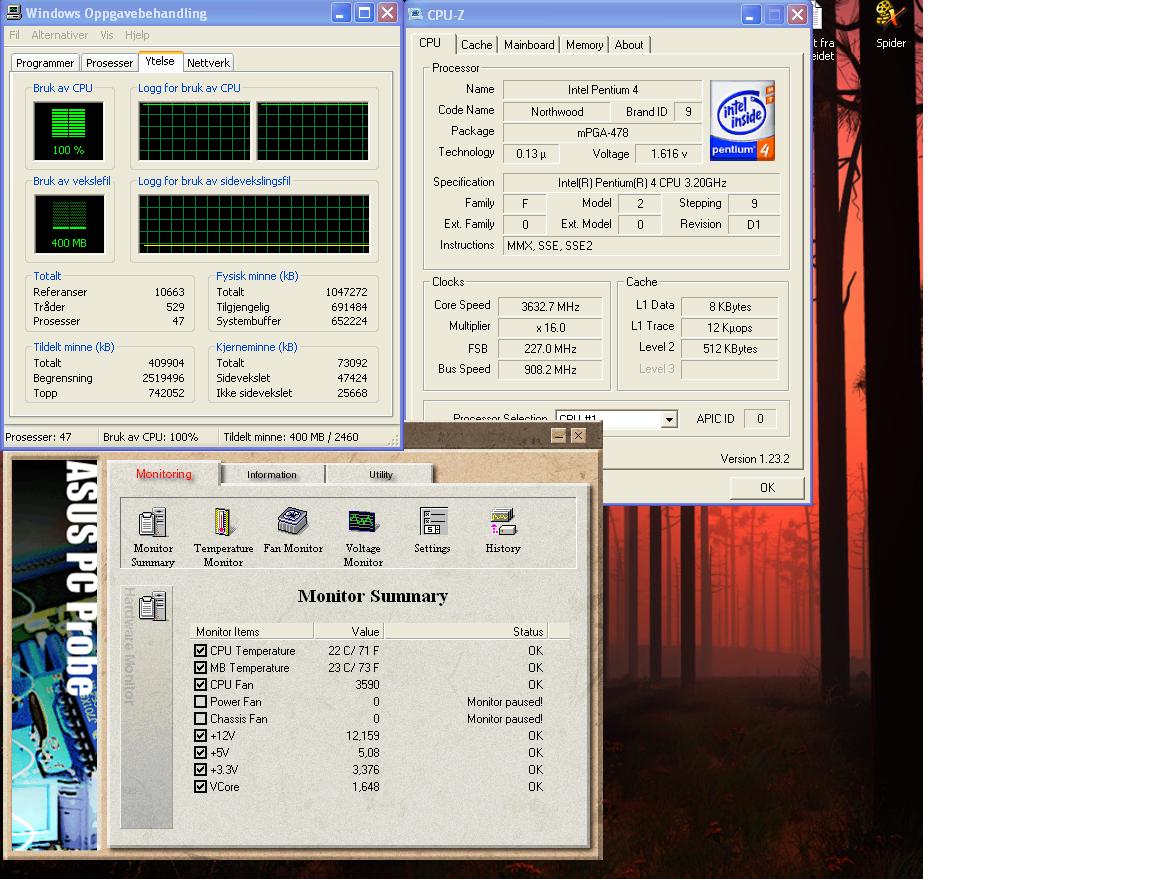Switch to the Prosesser tab
Image resolution: width=1173 pixels, height=879 pixels.
click(109, 63)
